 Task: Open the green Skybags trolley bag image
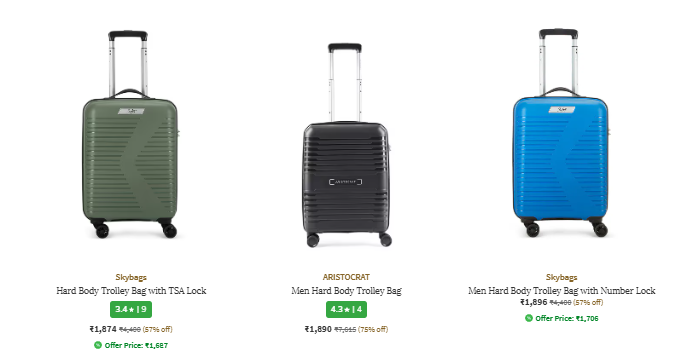pyautogui.click(x=130, y=134)
